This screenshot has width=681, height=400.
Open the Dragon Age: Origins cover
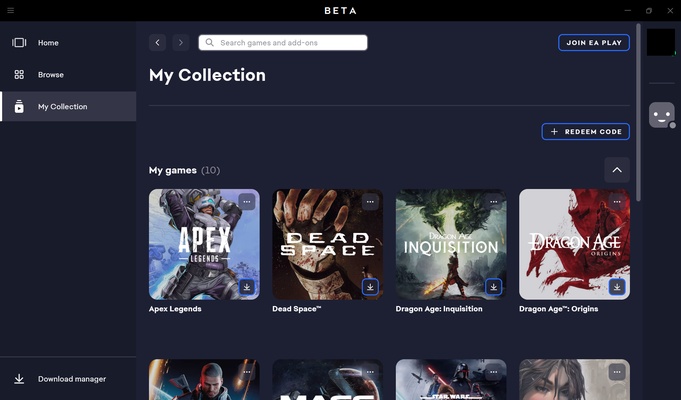click(x=574, y=244)
